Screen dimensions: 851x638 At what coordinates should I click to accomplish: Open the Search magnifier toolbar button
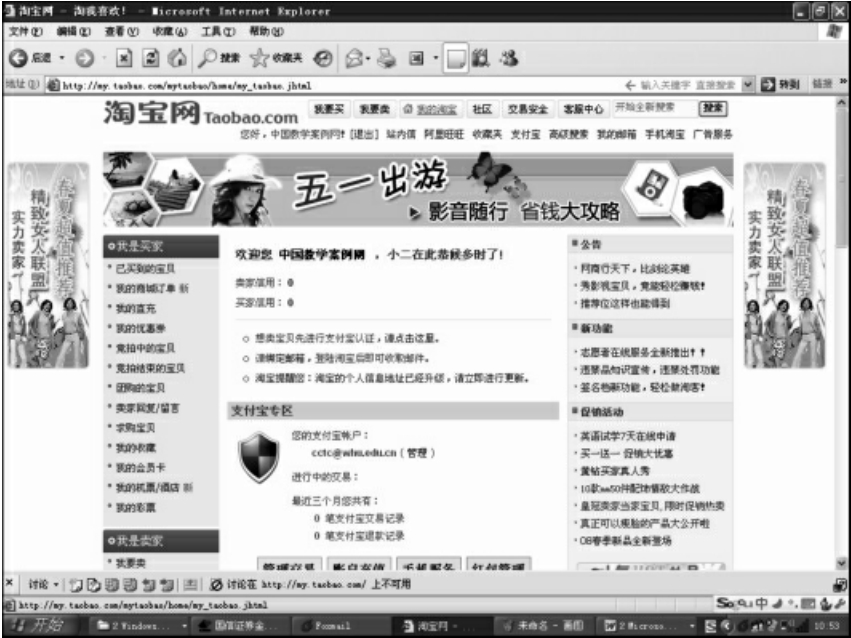pos(218,58)
